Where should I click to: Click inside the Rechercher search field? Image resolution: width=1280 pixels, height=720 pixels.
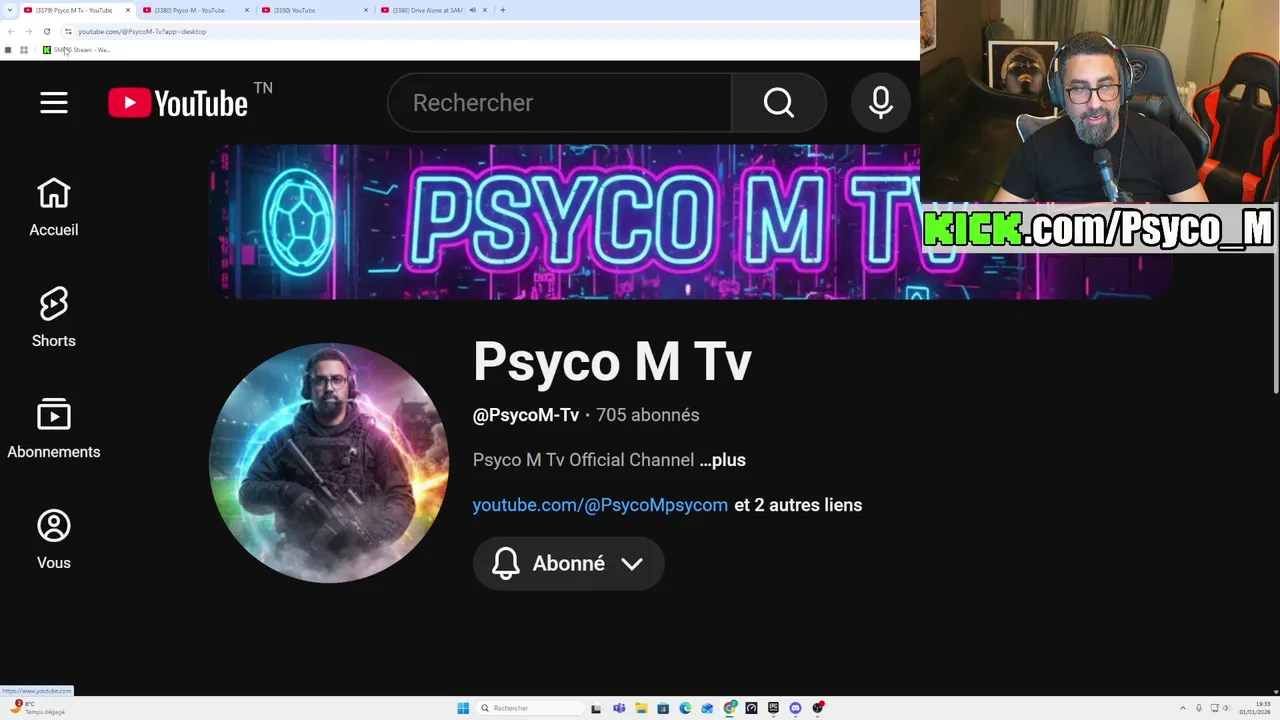pyautogui.click(x=560, y=103)
